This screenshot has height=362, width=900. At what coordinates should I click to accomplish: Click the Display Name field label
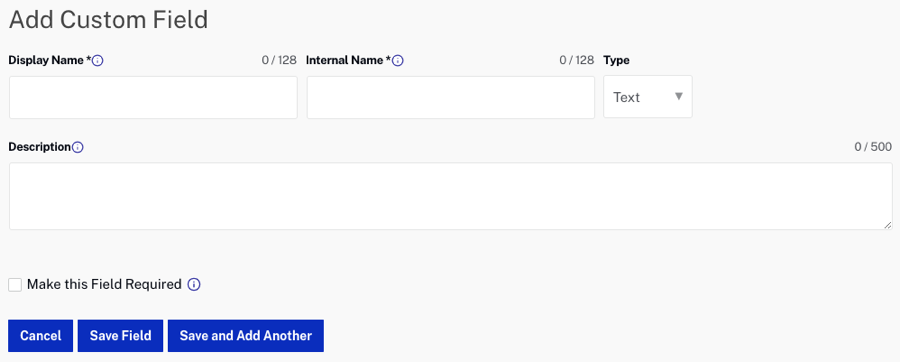tap(50, 60)
